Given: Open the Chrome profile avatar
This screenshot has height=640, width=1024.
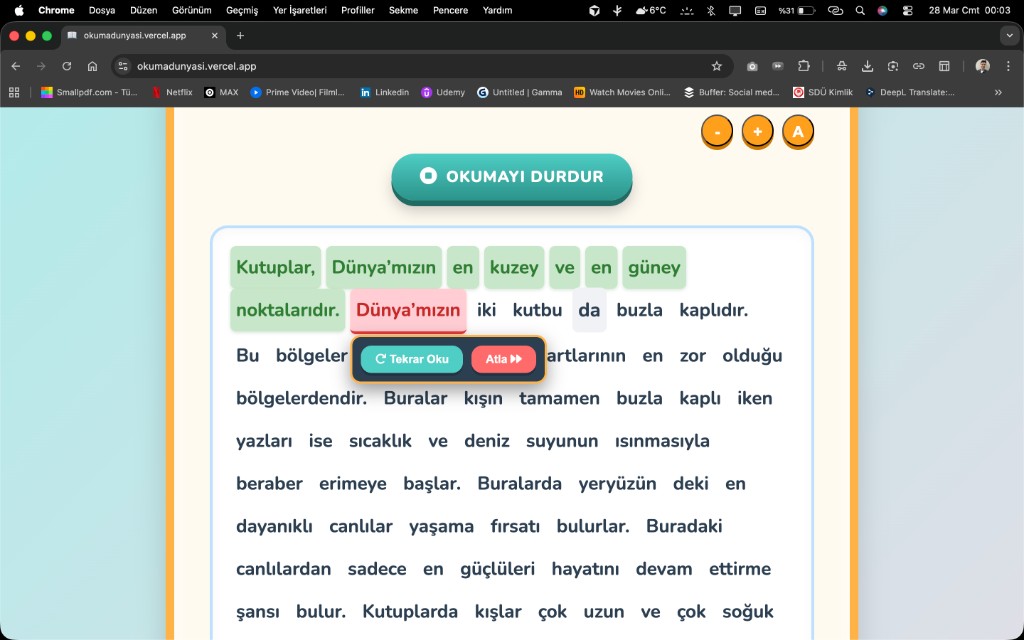Looking at the screenshot, I should point(982,66).
